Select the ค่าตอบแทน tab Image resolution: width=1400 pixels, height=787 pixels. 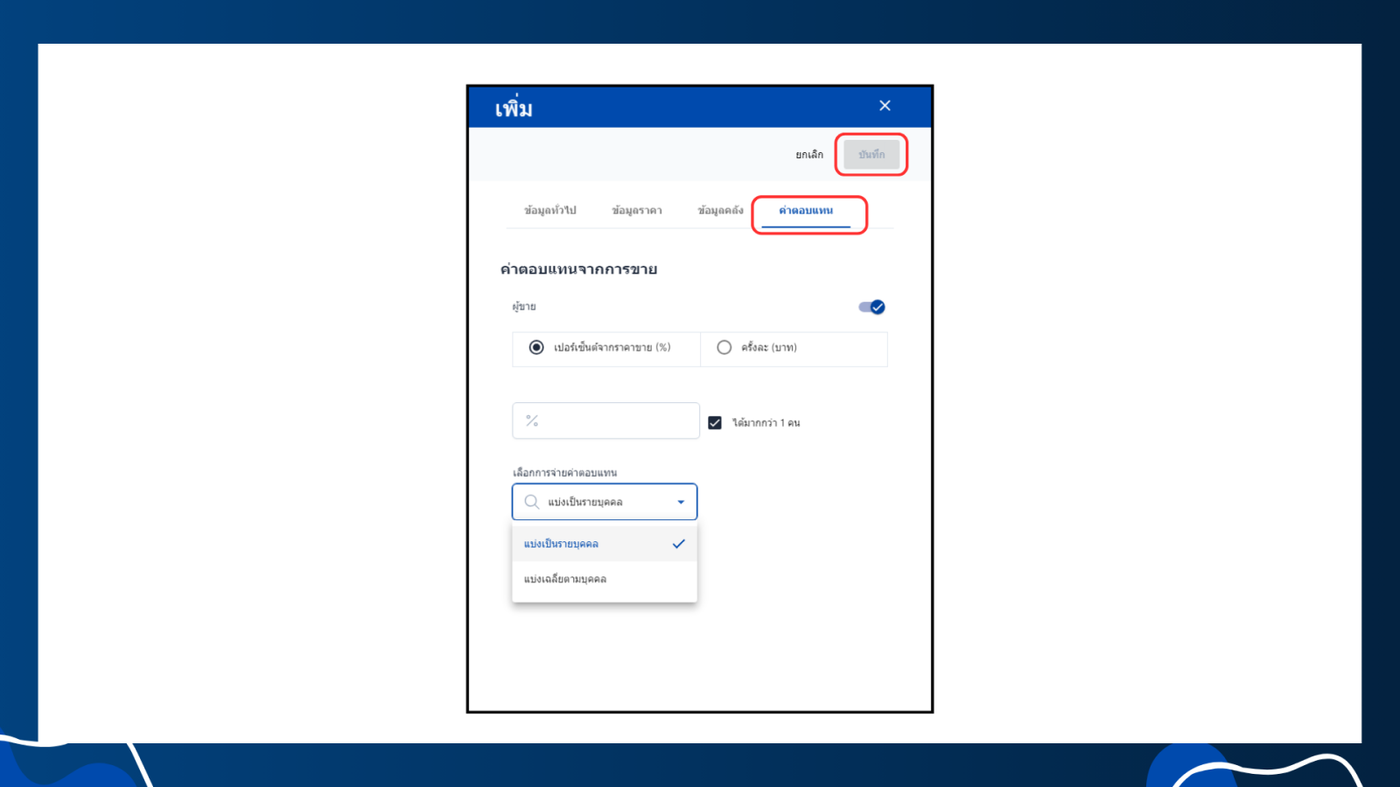(x=806, y=211)
